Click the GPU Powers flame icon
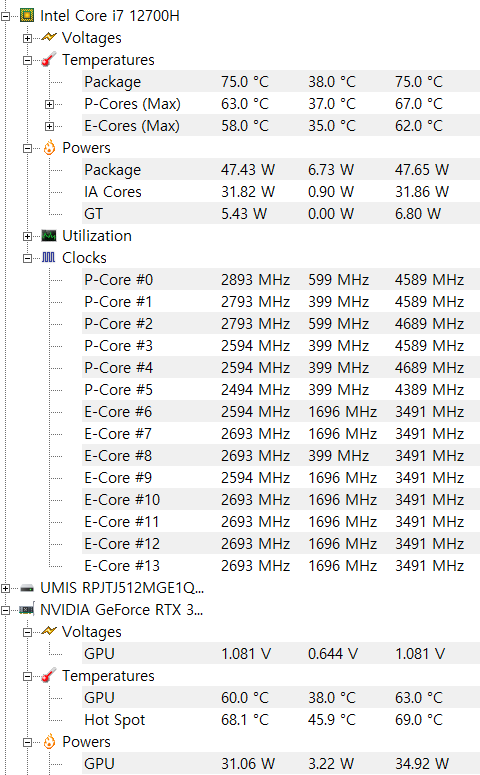The height and width of the screenshot is (775, 480). click(49, 741)
